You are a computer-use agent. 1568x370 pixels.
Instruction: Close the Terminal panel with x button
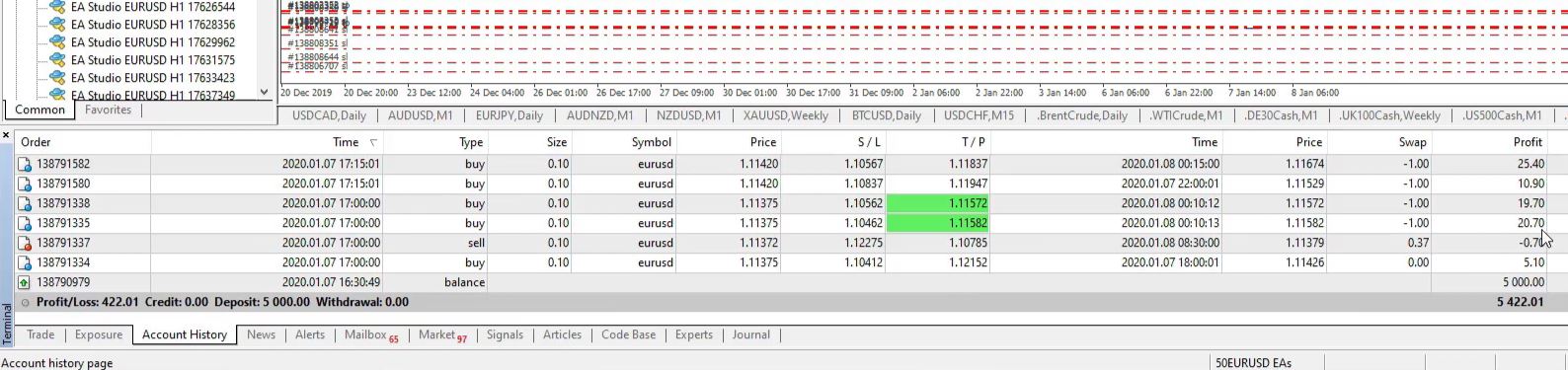6,135
